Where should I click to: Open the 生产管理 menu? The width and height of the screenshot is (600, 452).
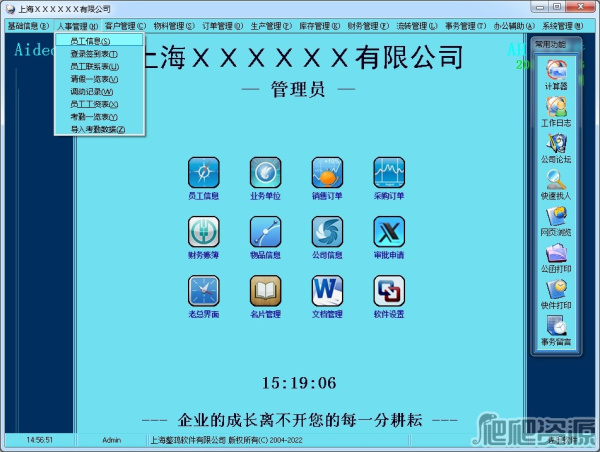[271, 26]
